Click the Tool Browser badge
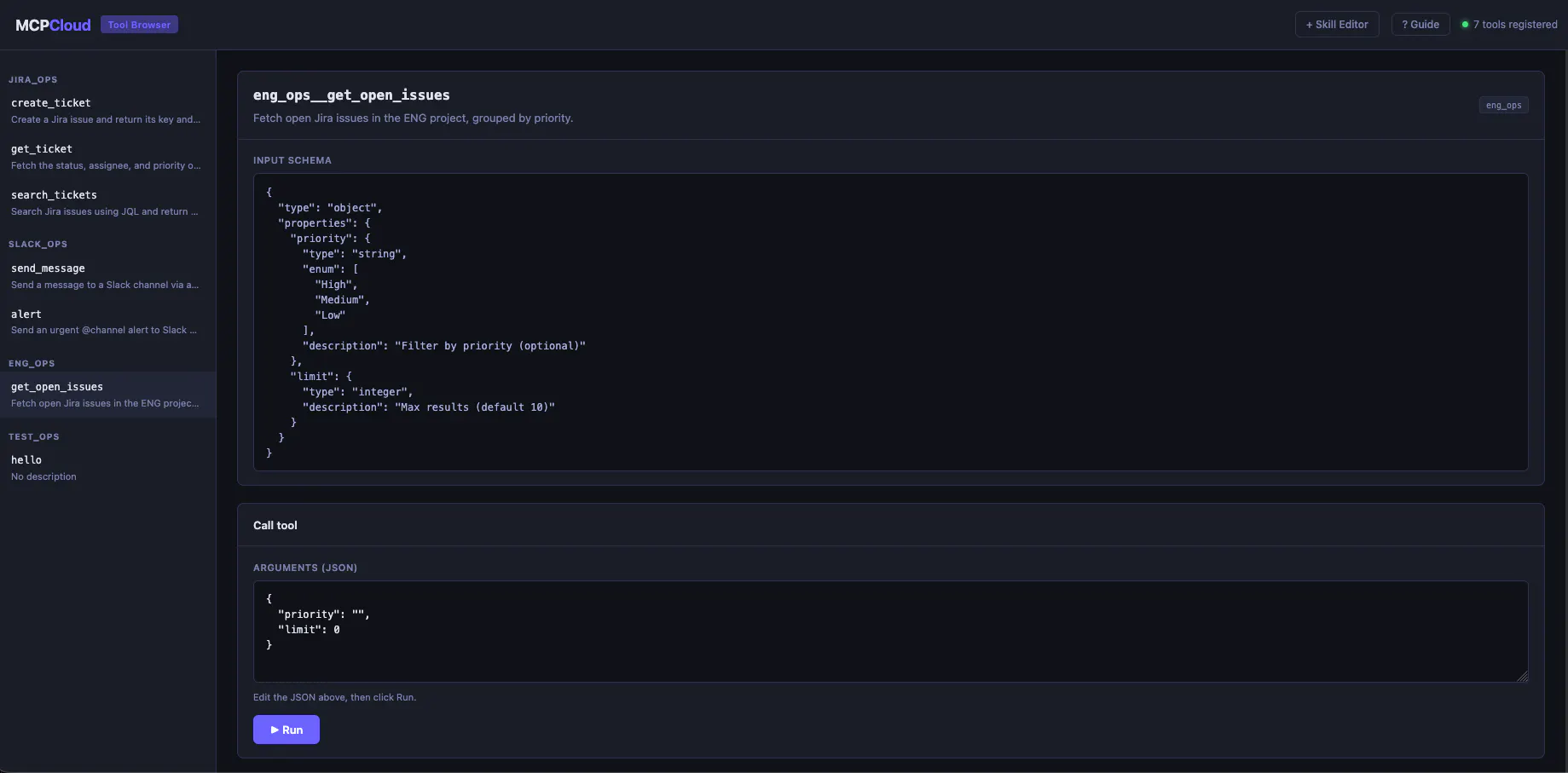This screenshot has width=1568, height=773. (139, 25)
